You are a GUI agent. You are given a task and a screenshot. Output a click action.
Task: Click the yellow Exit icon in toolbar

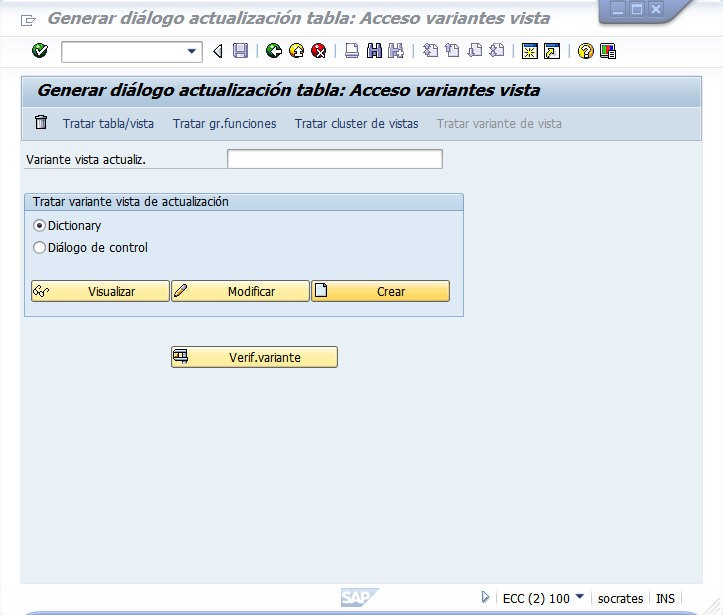click(296, 51)
